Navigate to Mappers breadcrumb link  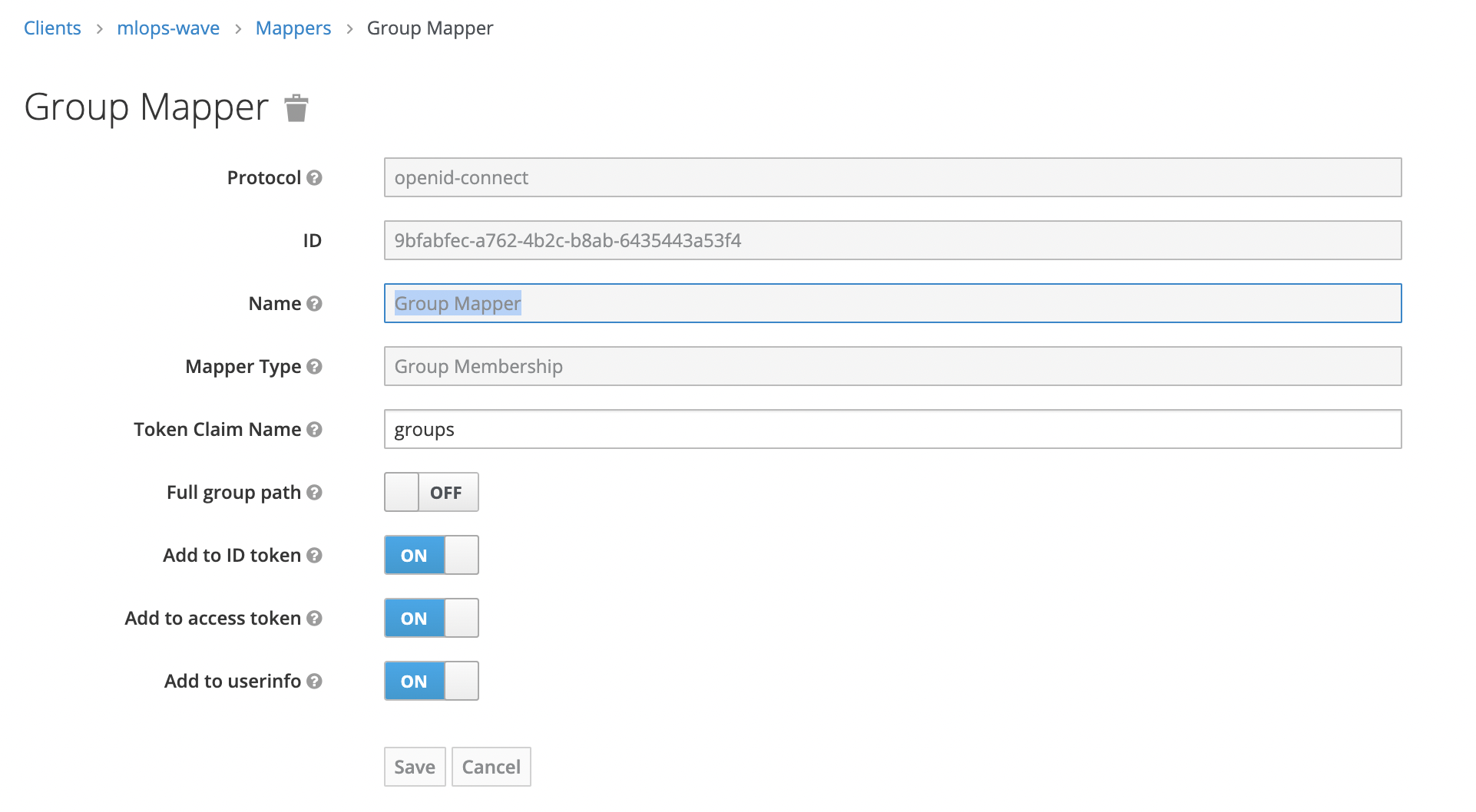[x=293, y=28]
